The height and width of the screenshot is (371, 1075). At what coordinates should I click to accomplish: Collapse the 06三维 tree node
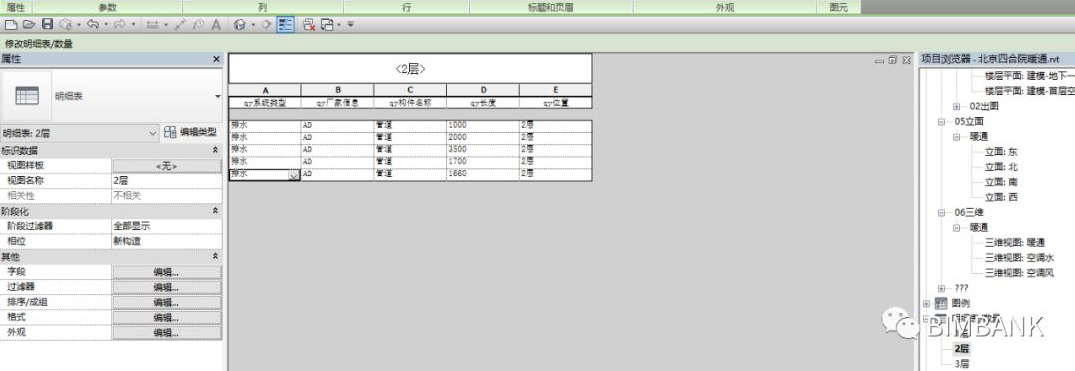tap(942, 213)
